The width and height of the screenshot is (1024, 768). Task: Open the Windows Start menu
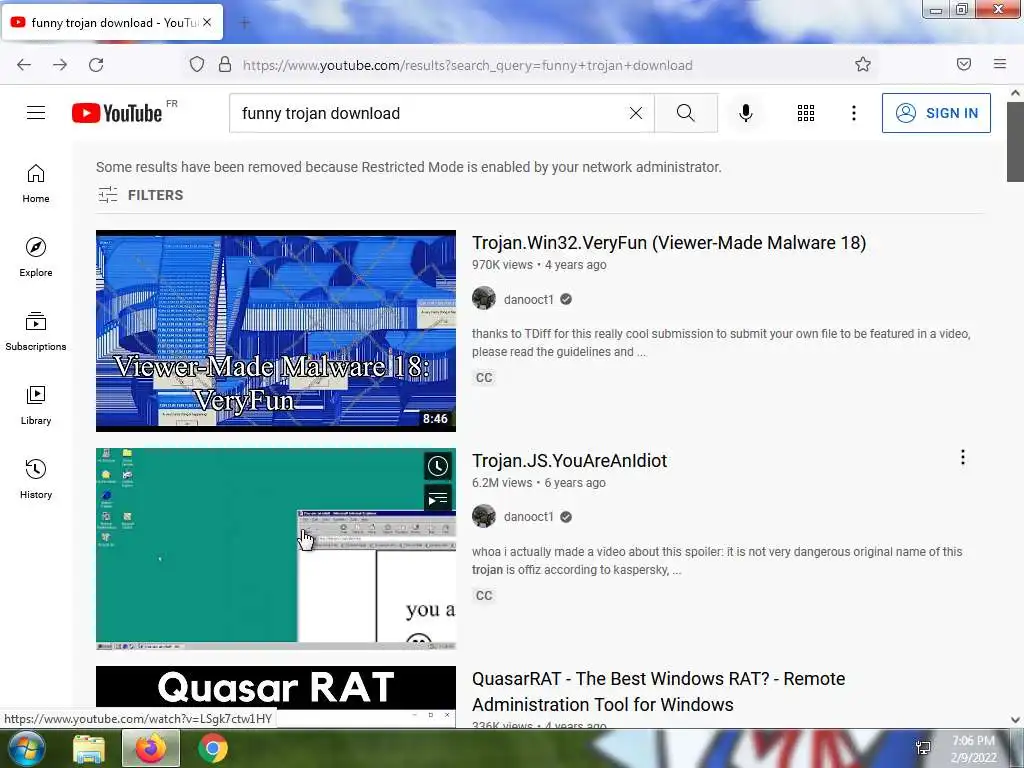25,748
